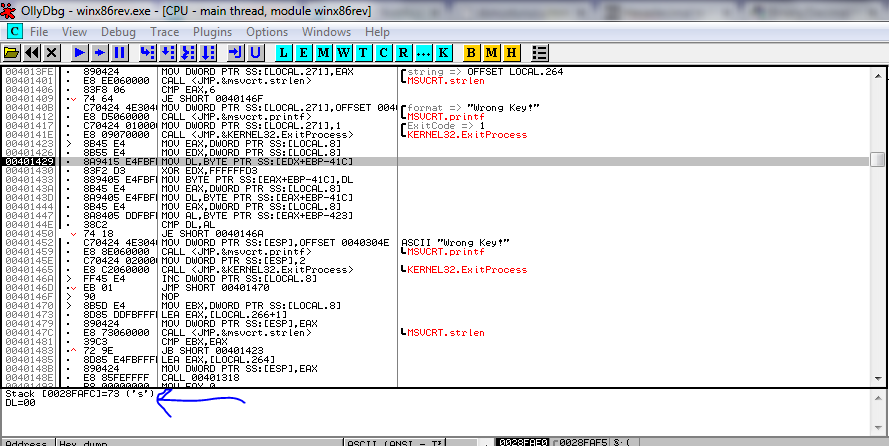Click the Trace over icon
The width and height of the screenshot is (889, 446).
(x=208, y=53)
